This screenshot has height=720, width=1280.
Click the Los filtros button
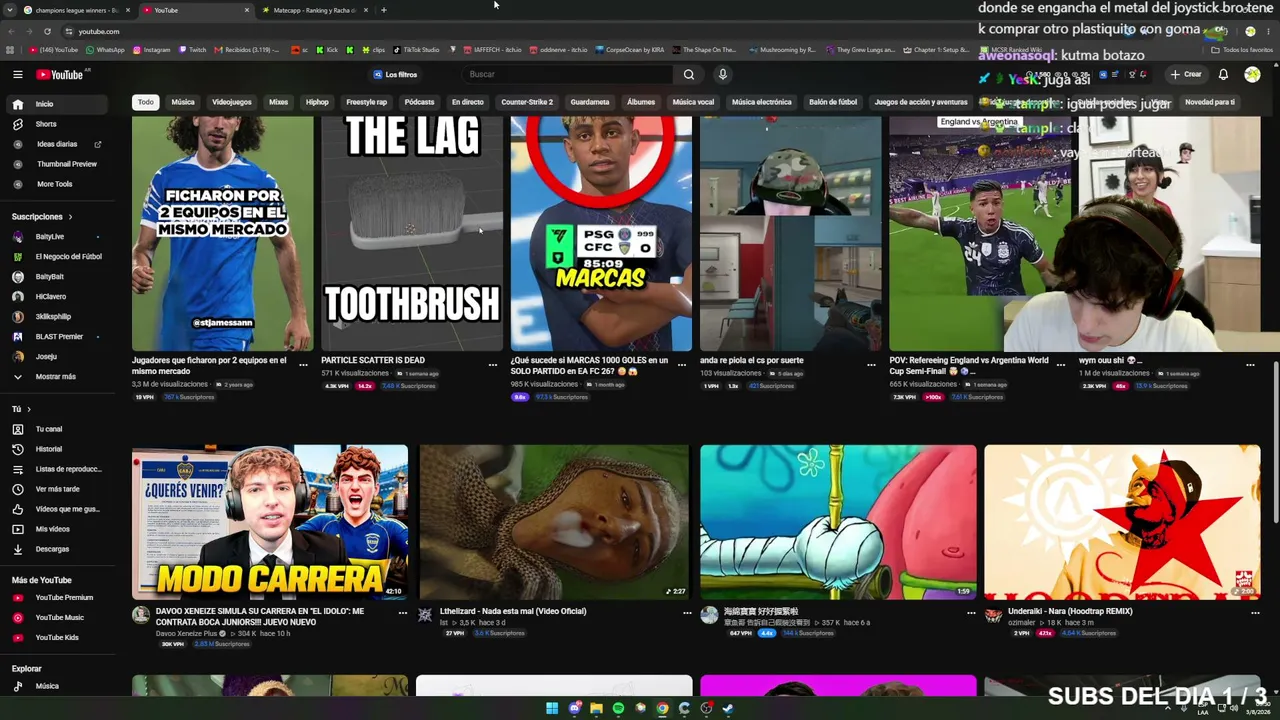[395, 75]
